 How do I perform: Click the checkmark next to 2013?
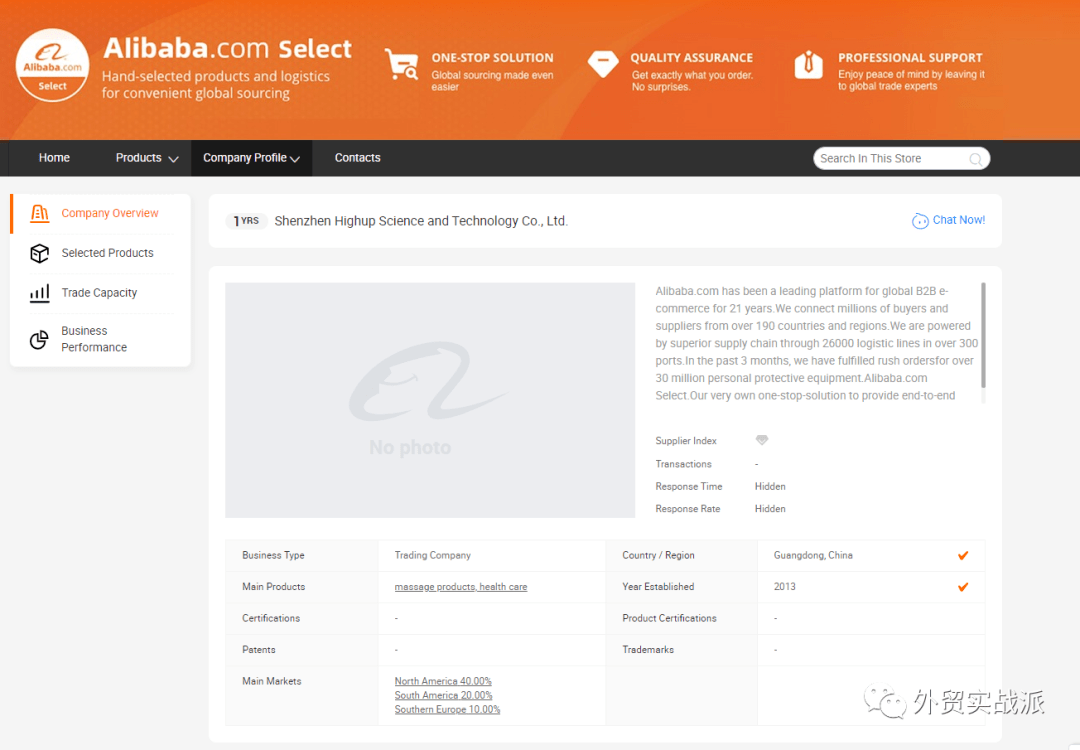click(x=963, y=587)
